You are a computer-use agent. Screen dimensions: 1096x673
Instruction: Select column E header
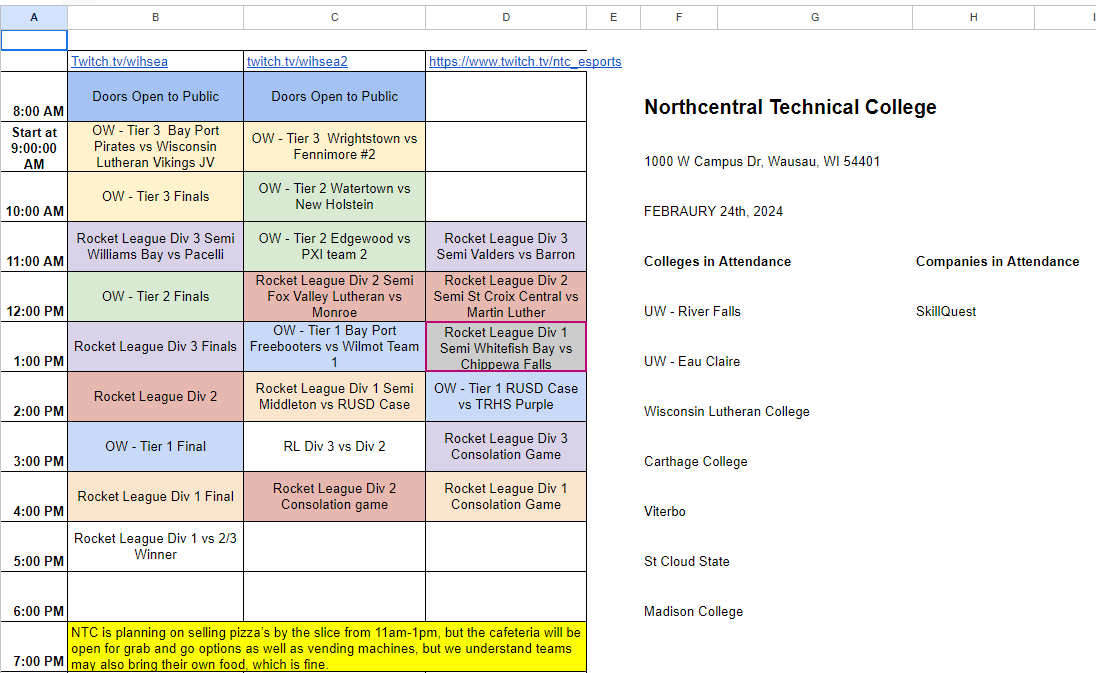tap(614, 17)
